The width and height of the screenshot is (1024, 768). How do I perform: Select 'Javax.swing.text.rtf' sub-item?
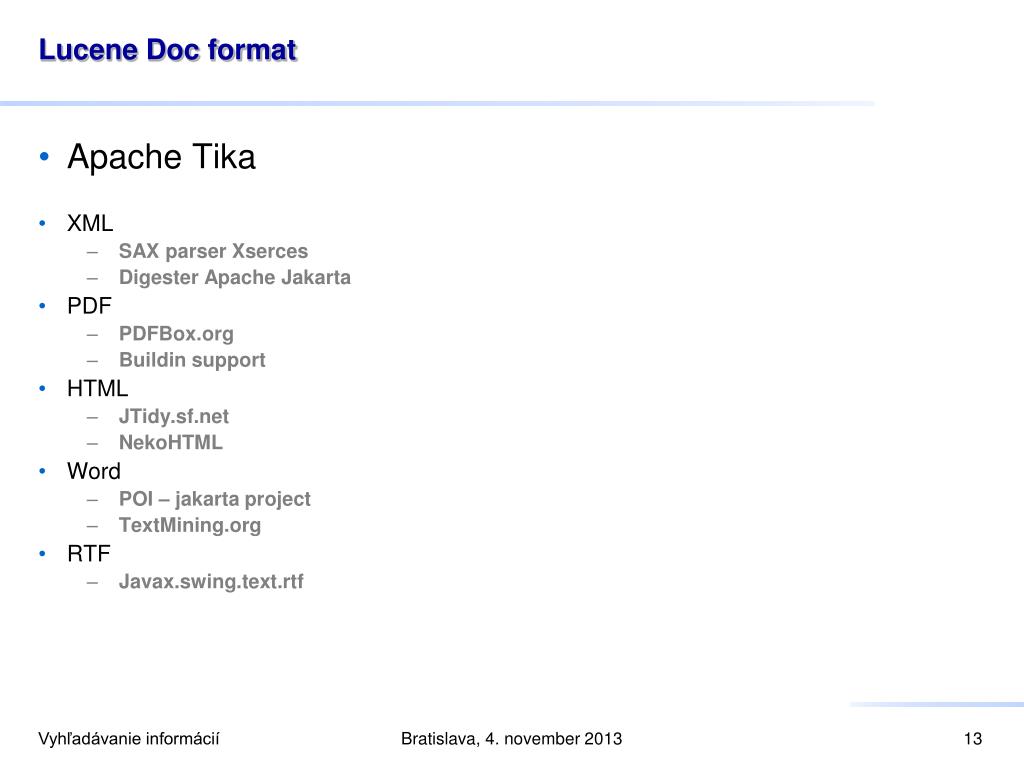pyautogui.click(x=211, y=581)
